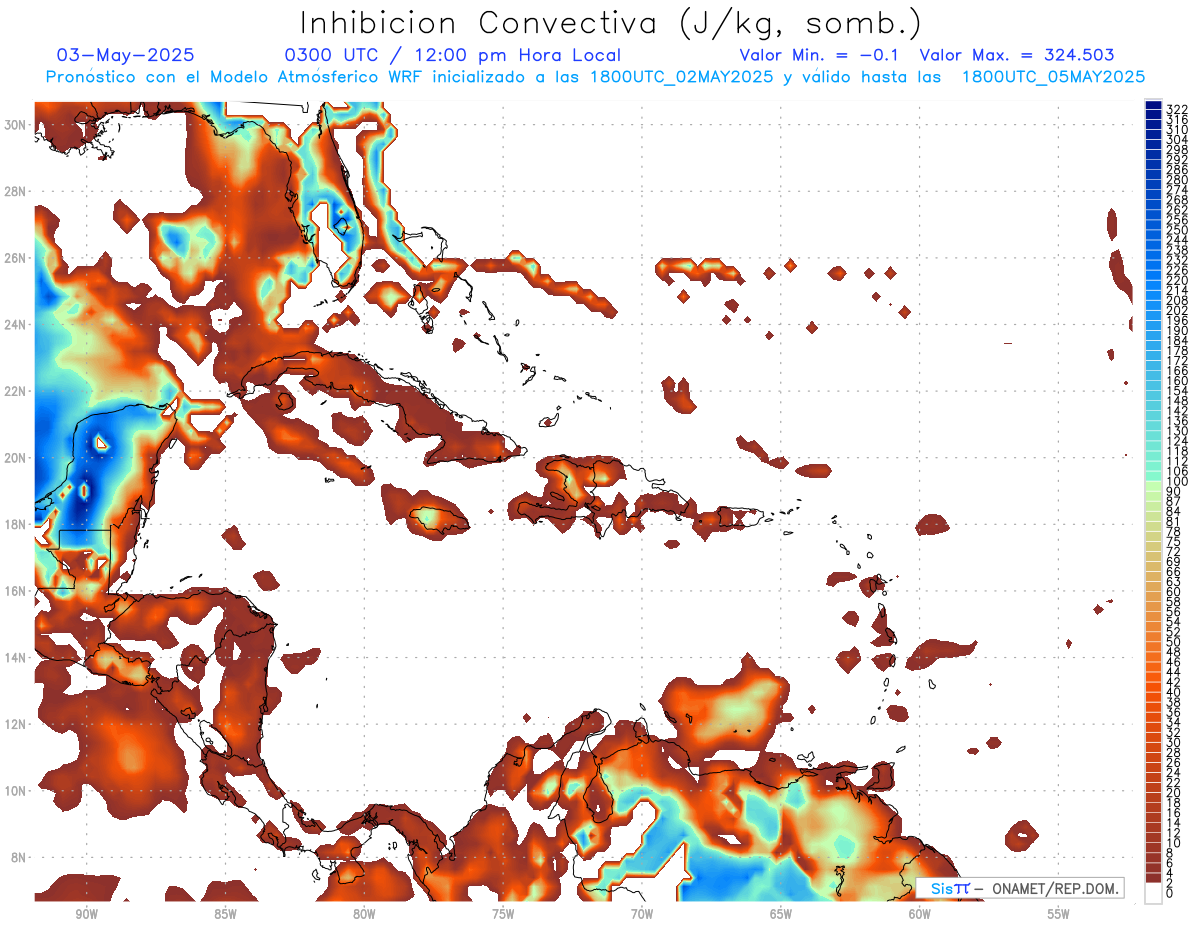Click the '55W' longitude label
The width and height of the screenshot is (1200, 927).
click(1059, 914)
